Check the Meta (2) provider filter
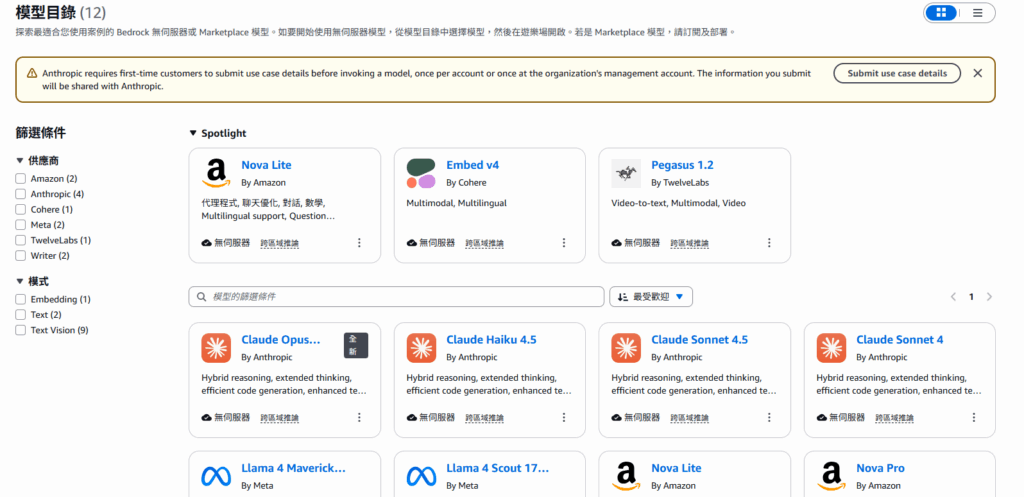The width and height of the screenshot is (1024, 497). click(21, 225)
